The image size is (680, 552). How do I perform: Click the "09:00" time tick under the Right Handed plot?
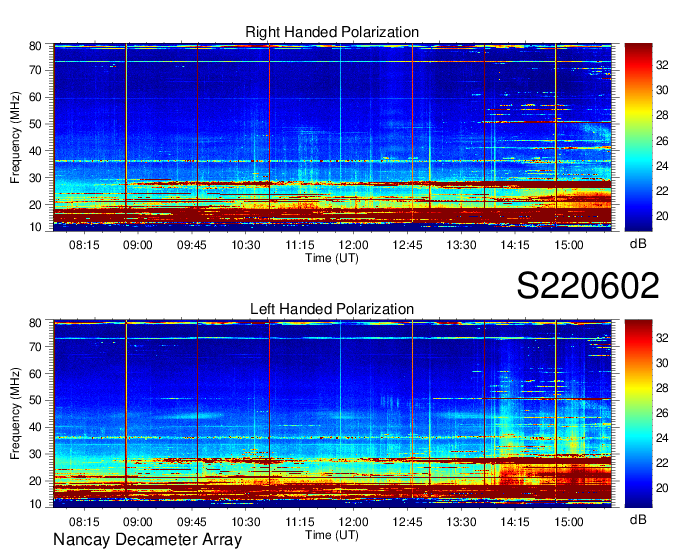point(138,245)
